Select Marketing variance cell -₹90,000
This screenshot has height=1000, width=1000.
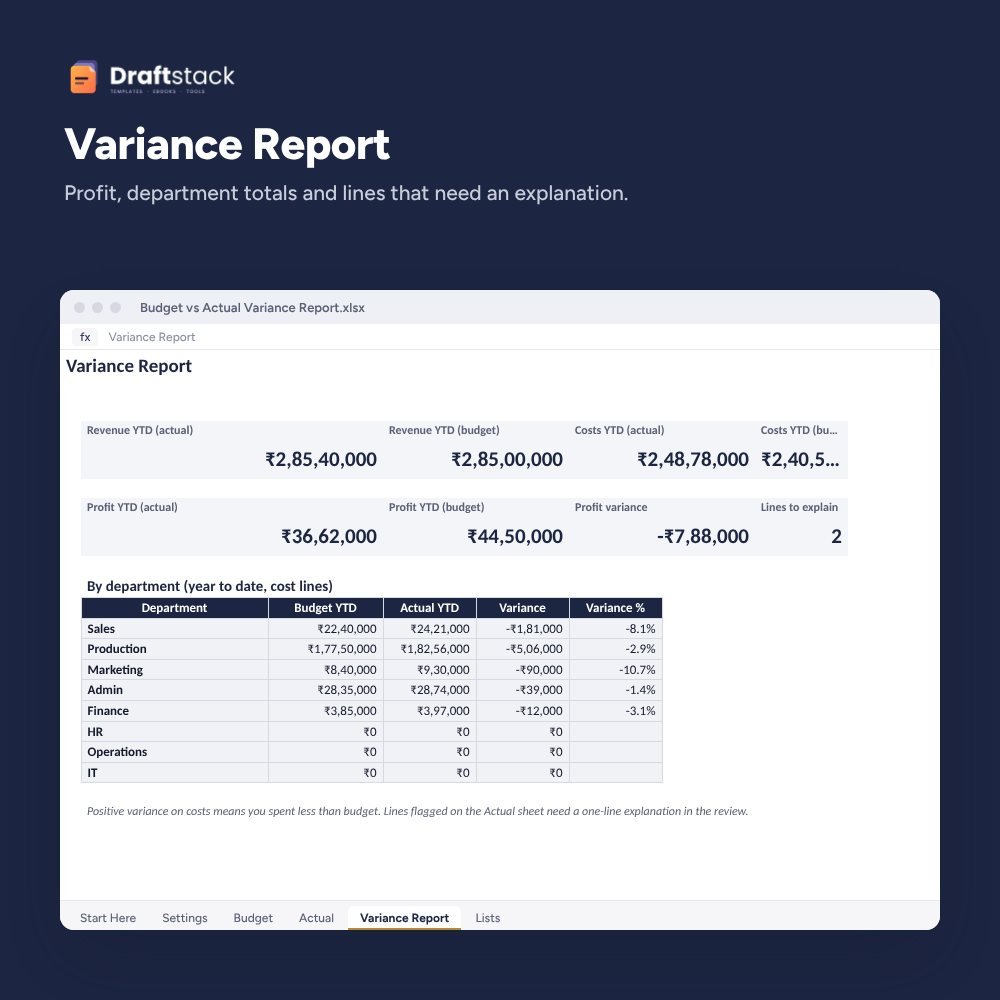coord(522,670)
